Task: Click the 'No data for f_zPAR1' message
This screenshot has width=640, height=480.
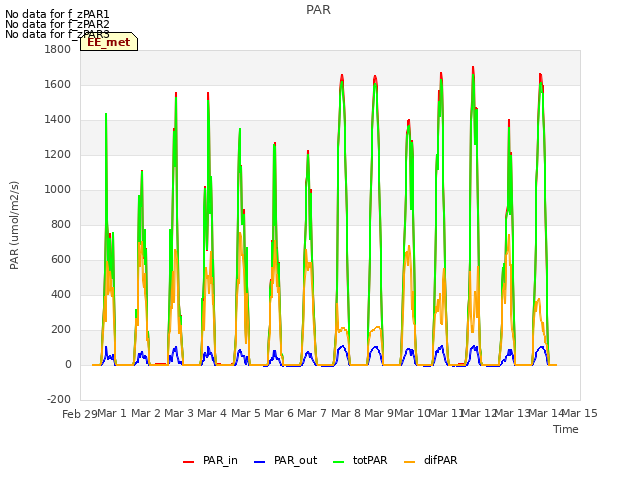Action: coord(57,14)
